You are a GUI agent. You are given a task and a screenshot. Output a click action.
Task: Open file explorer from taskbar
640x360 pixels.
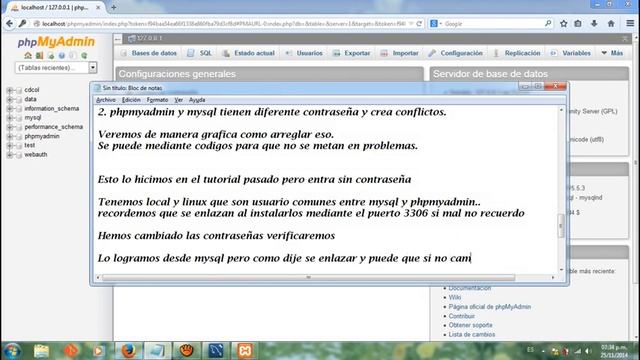pos(41,351)
